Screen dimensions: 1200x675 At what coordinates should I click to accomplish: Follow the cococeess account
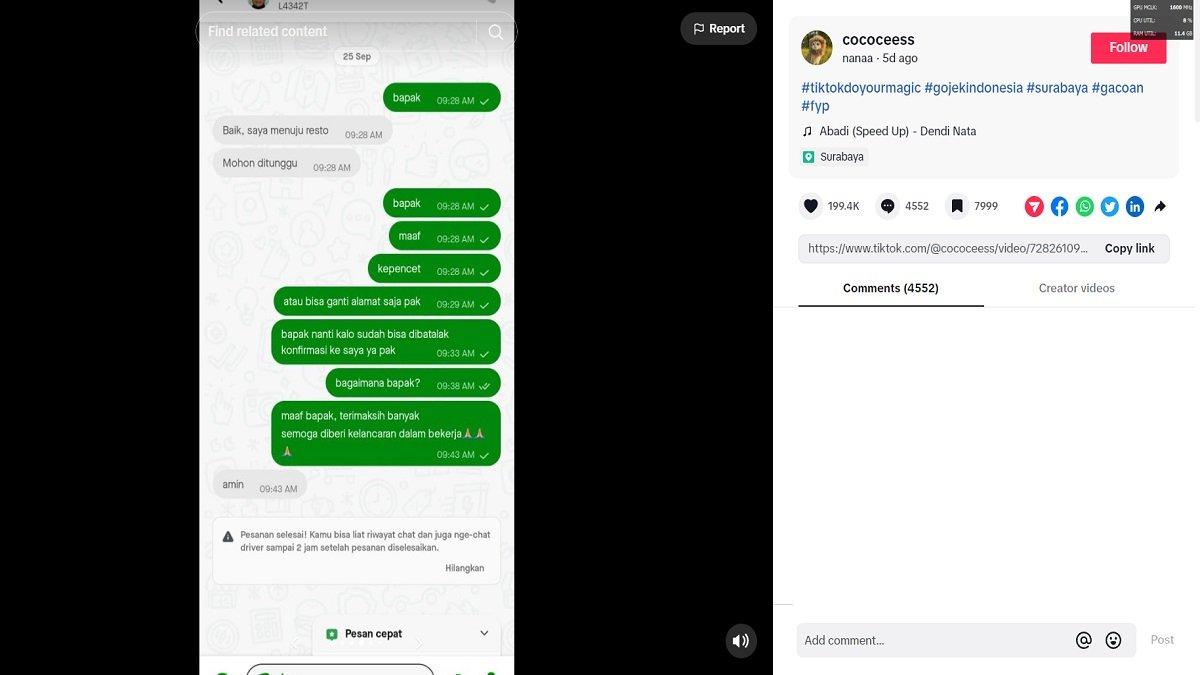1128,47
